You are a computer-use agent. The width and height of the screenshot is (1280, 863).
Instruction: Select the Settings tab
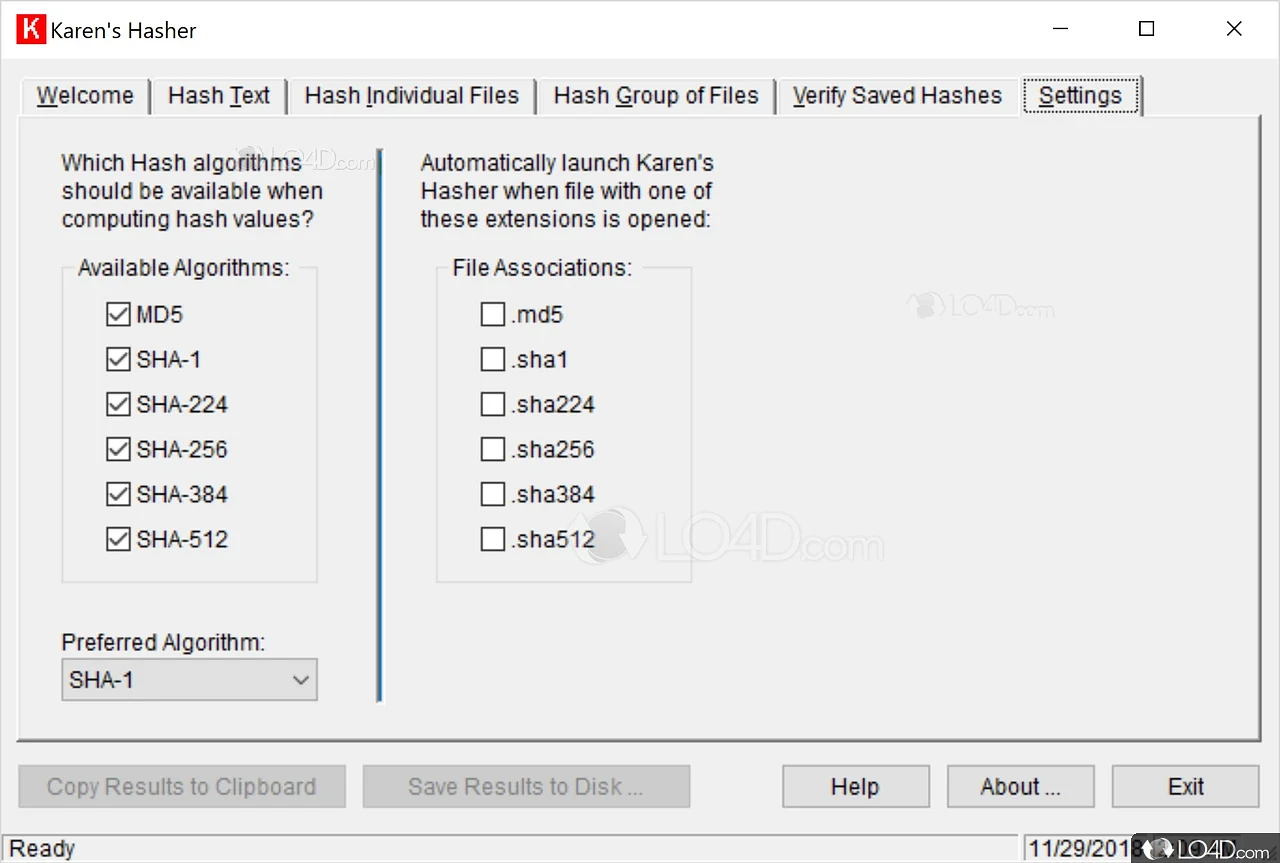coord(1081,96)
